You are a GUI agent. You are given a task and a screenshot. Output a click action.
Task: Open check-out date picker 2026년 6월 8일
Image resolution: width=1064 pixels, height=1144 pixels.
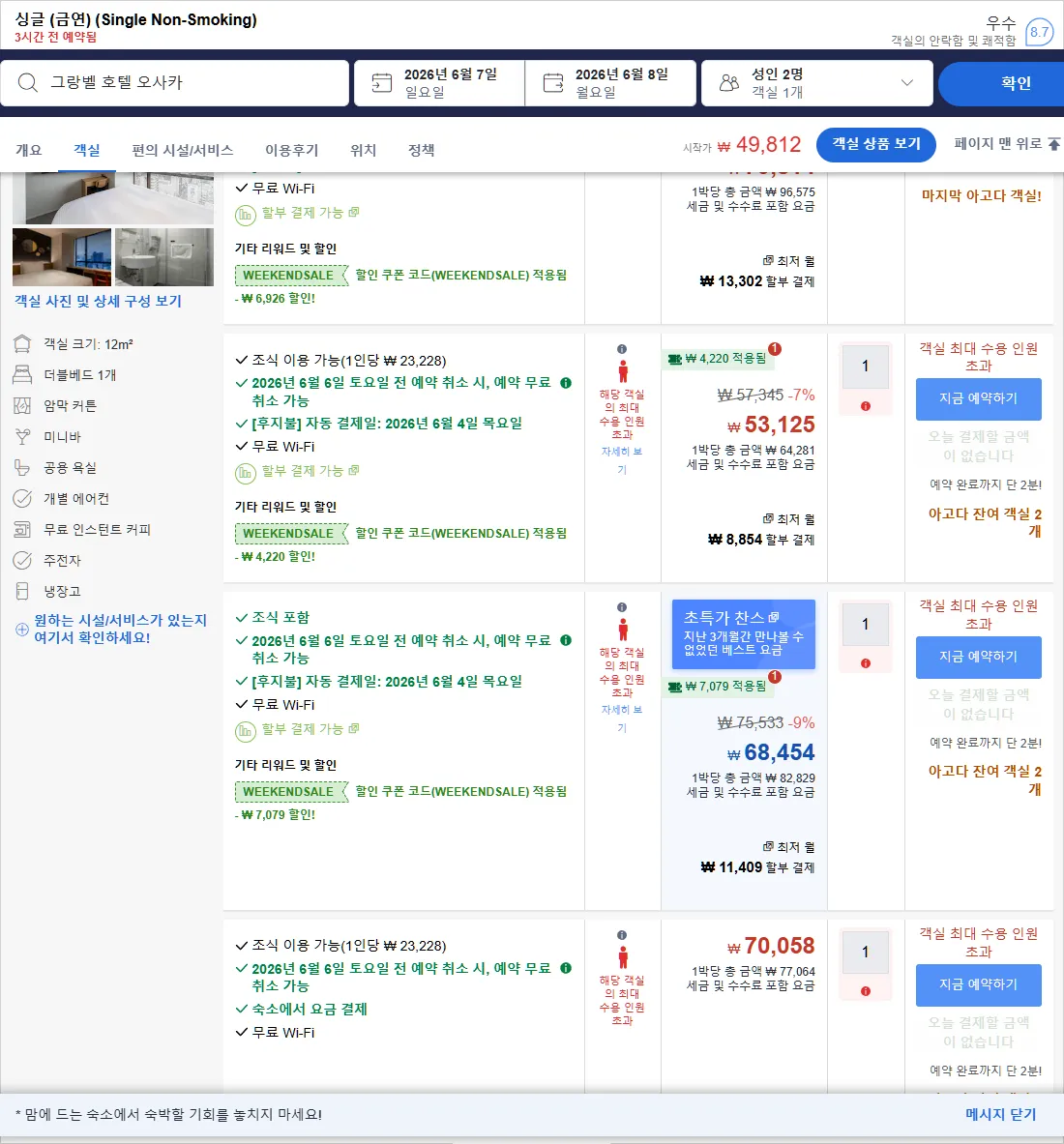pos(610,83)
